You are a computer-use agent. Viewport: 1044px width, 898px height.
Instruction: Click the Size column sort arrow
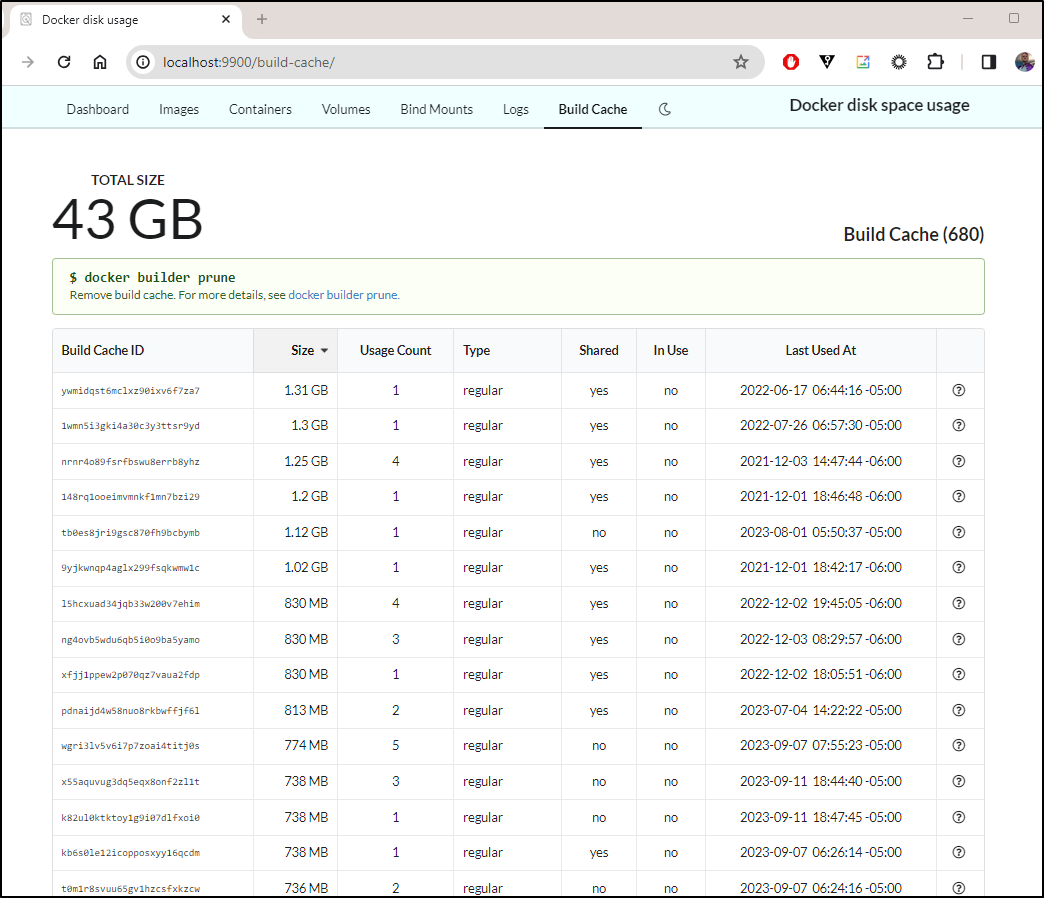pos(324,351)
